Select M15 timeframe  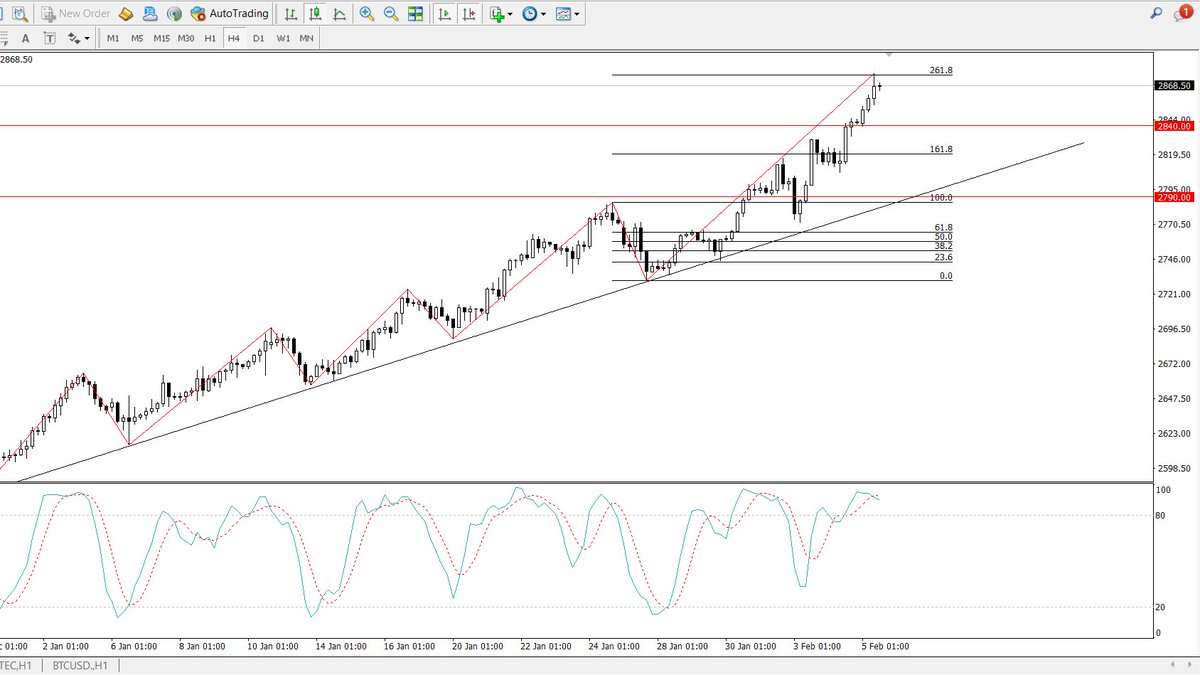pyautogui.click(x=161, y=38)
